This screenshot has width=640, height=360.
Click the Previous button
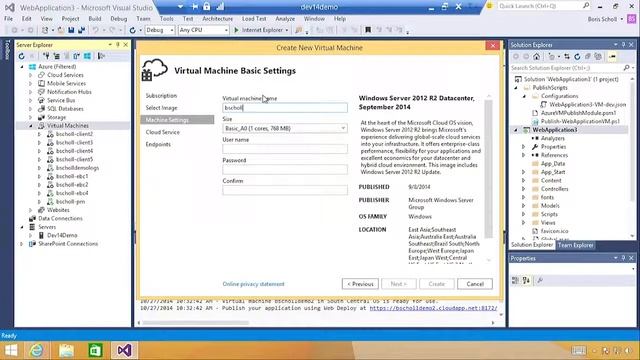coord(360,284)
